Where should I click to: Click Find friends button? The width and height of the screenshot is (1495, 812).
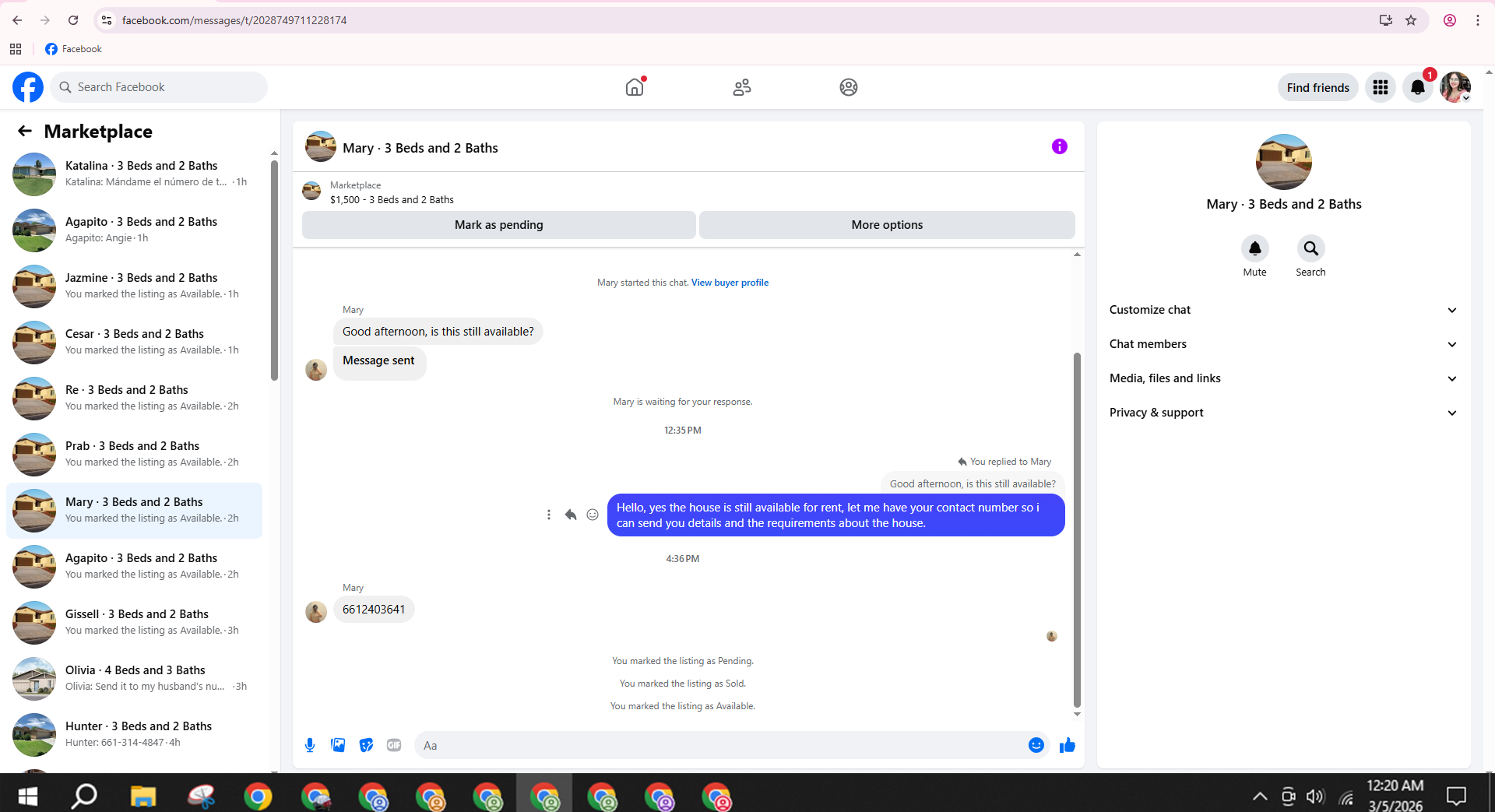(1318, 87)
